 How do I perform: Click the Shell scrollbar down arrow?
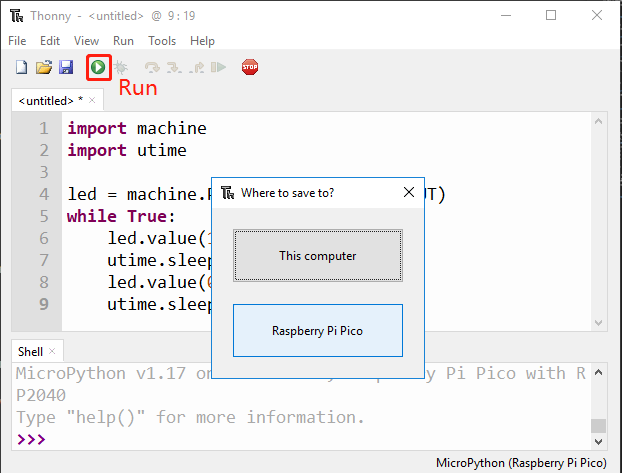(x=599, y=441)
